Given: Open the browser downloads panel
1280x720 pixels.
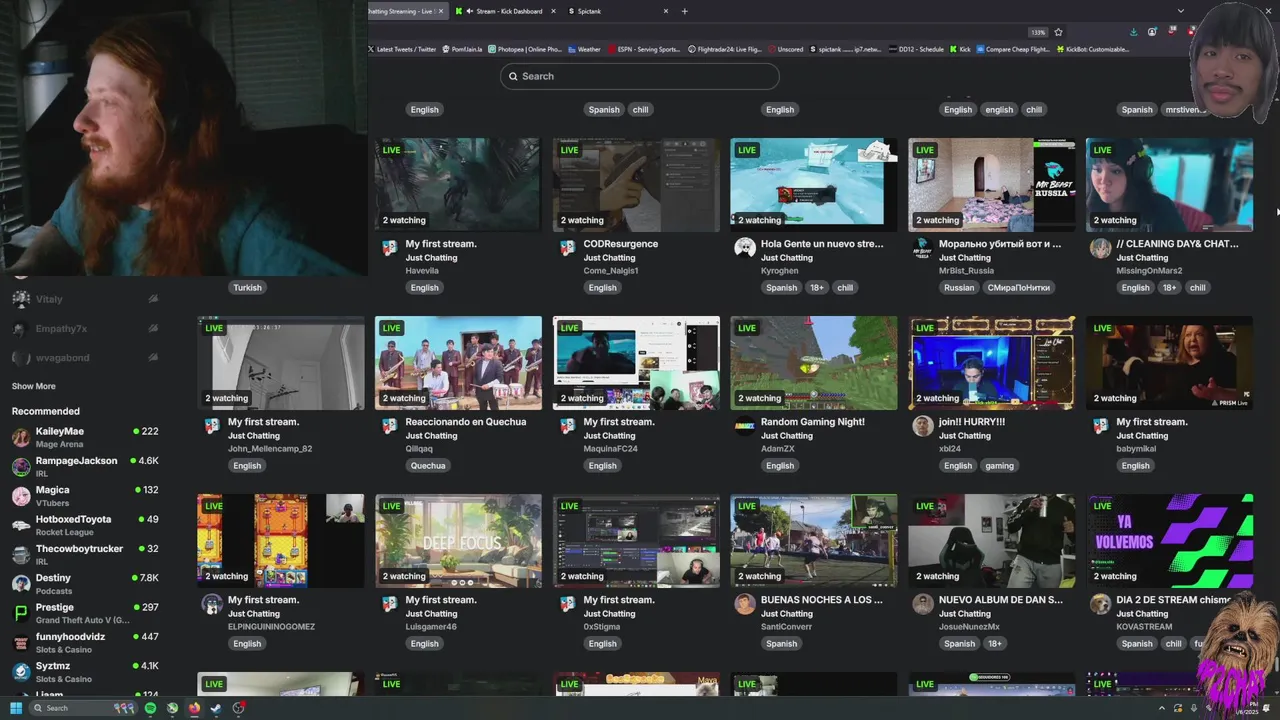Looking at the screenshot, I should click(1133, 32).
